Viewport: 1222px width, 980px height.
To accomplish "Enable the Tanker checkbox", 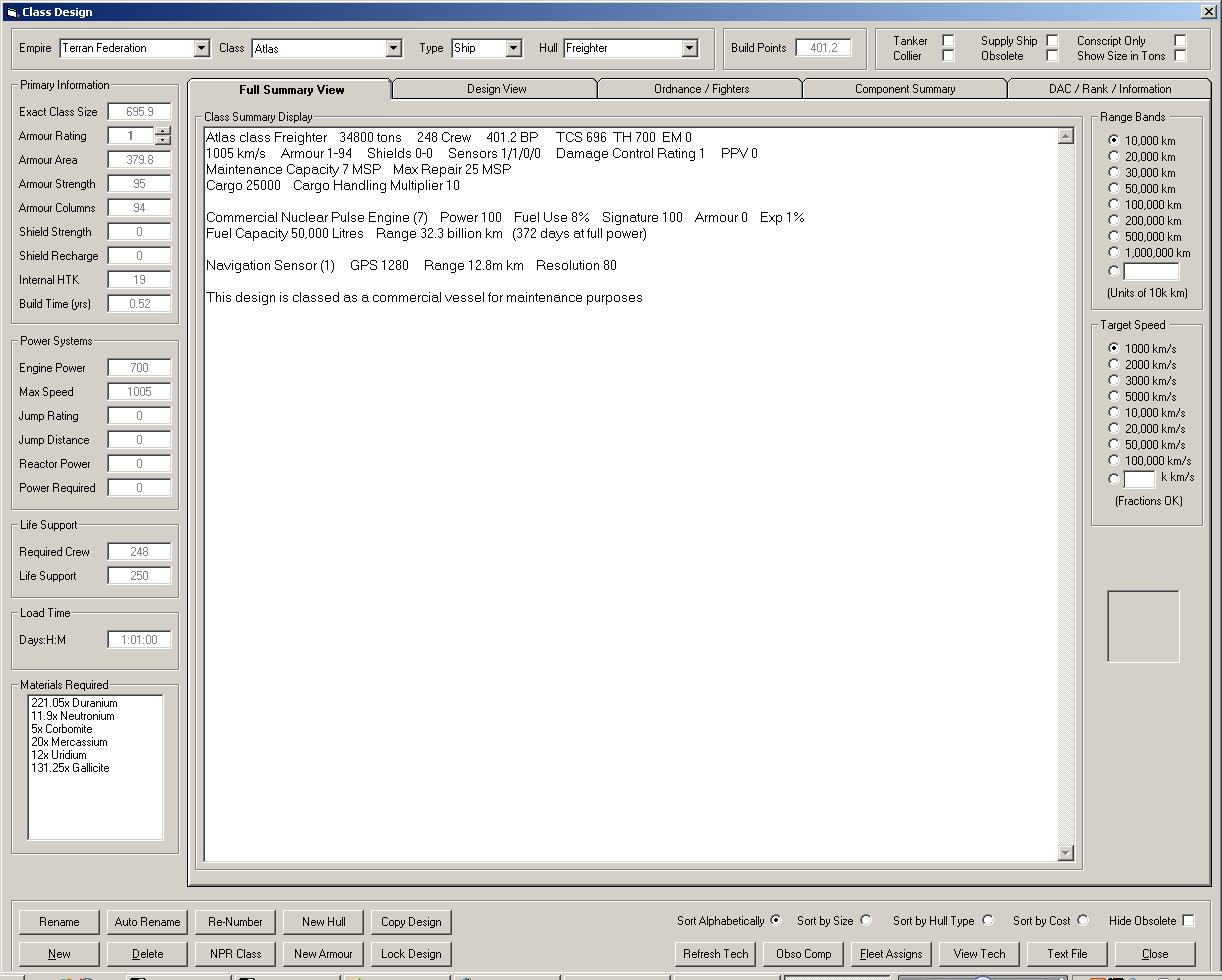I will pyautogui.click(x=948, y=41).
